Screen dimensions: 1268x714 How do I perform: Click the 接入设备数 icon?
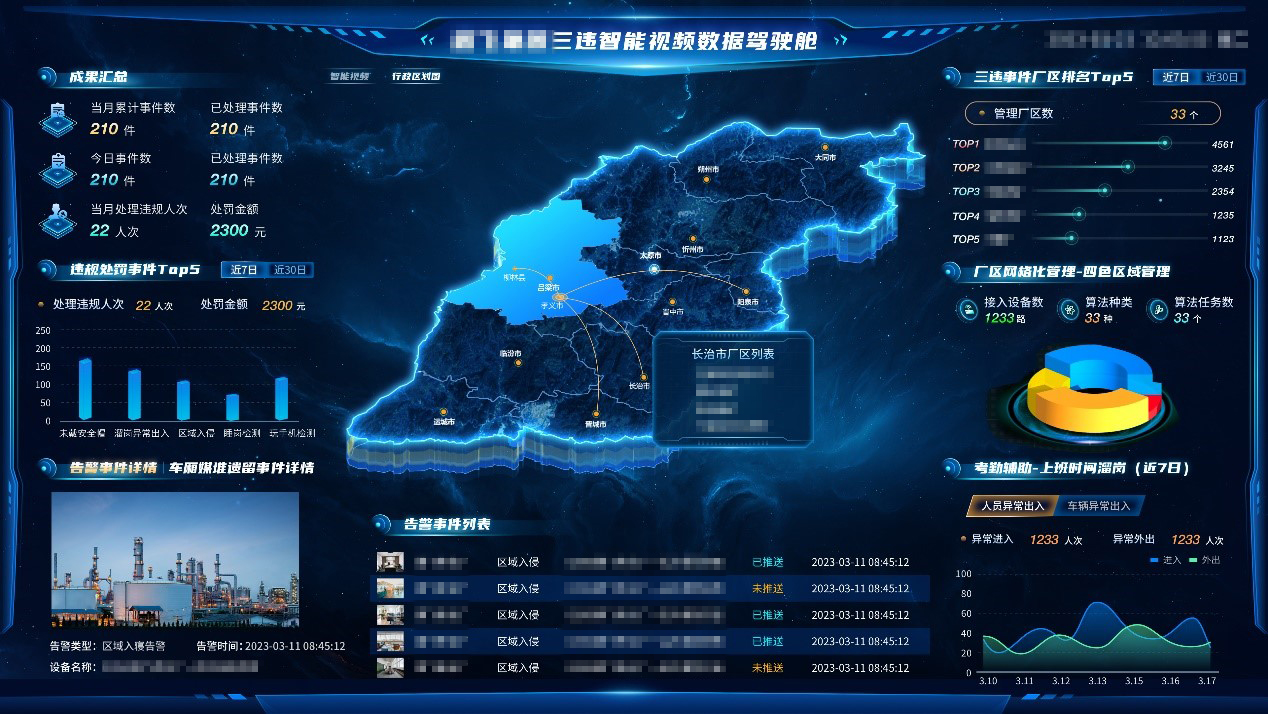click(968, 310)
